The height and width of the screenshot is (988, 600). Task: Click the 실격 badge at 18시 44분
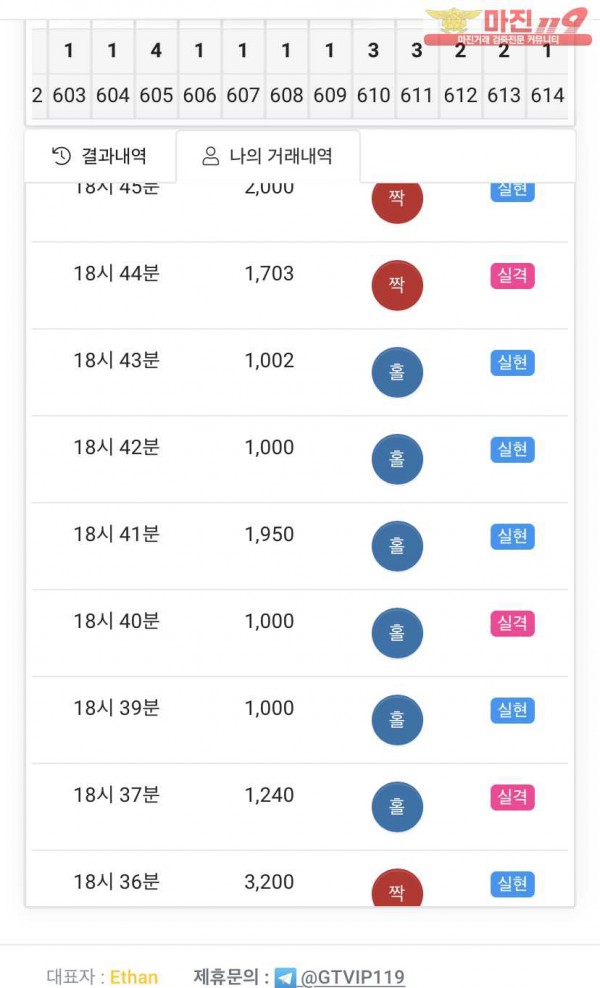pos(512,276)
